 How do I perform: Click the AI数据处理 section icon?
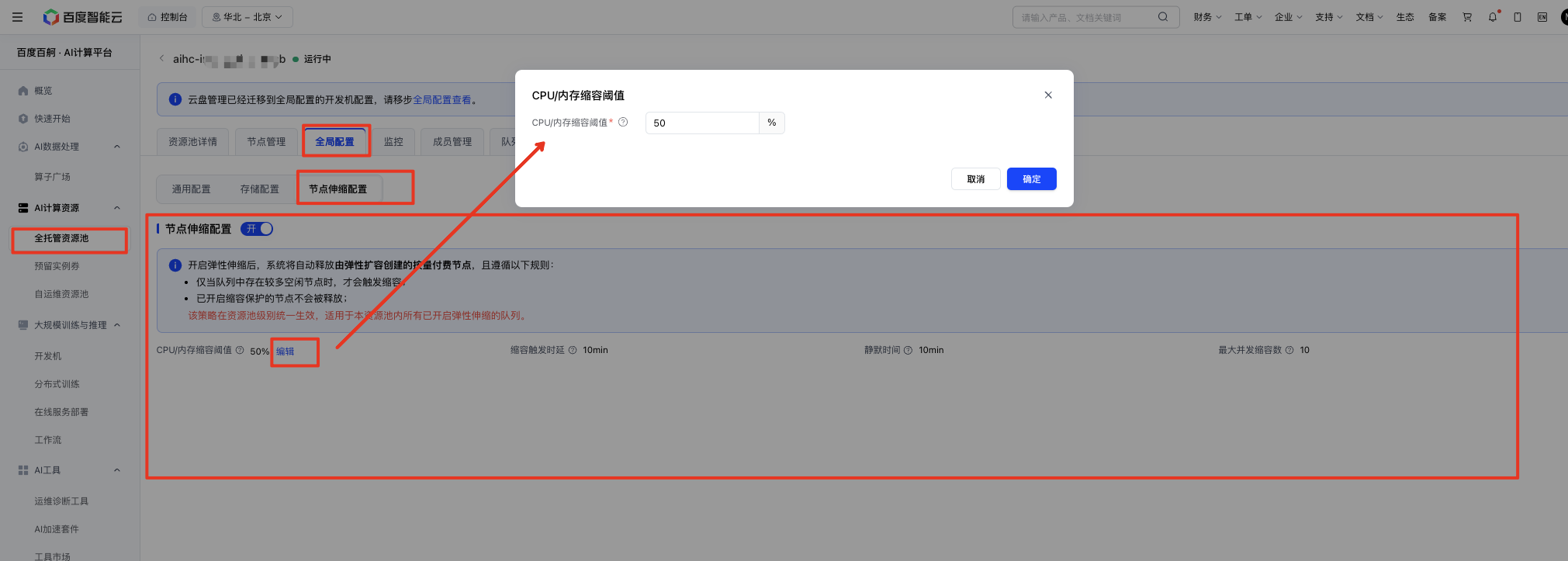[23, 147]
